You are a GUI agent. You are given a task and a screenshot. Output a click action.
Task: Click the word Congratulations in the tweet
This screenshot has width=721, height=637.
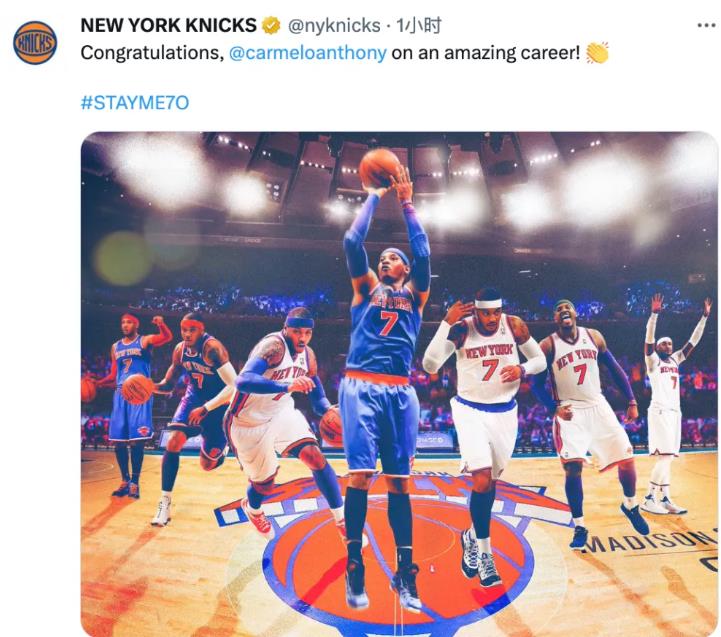click(150, 52)
